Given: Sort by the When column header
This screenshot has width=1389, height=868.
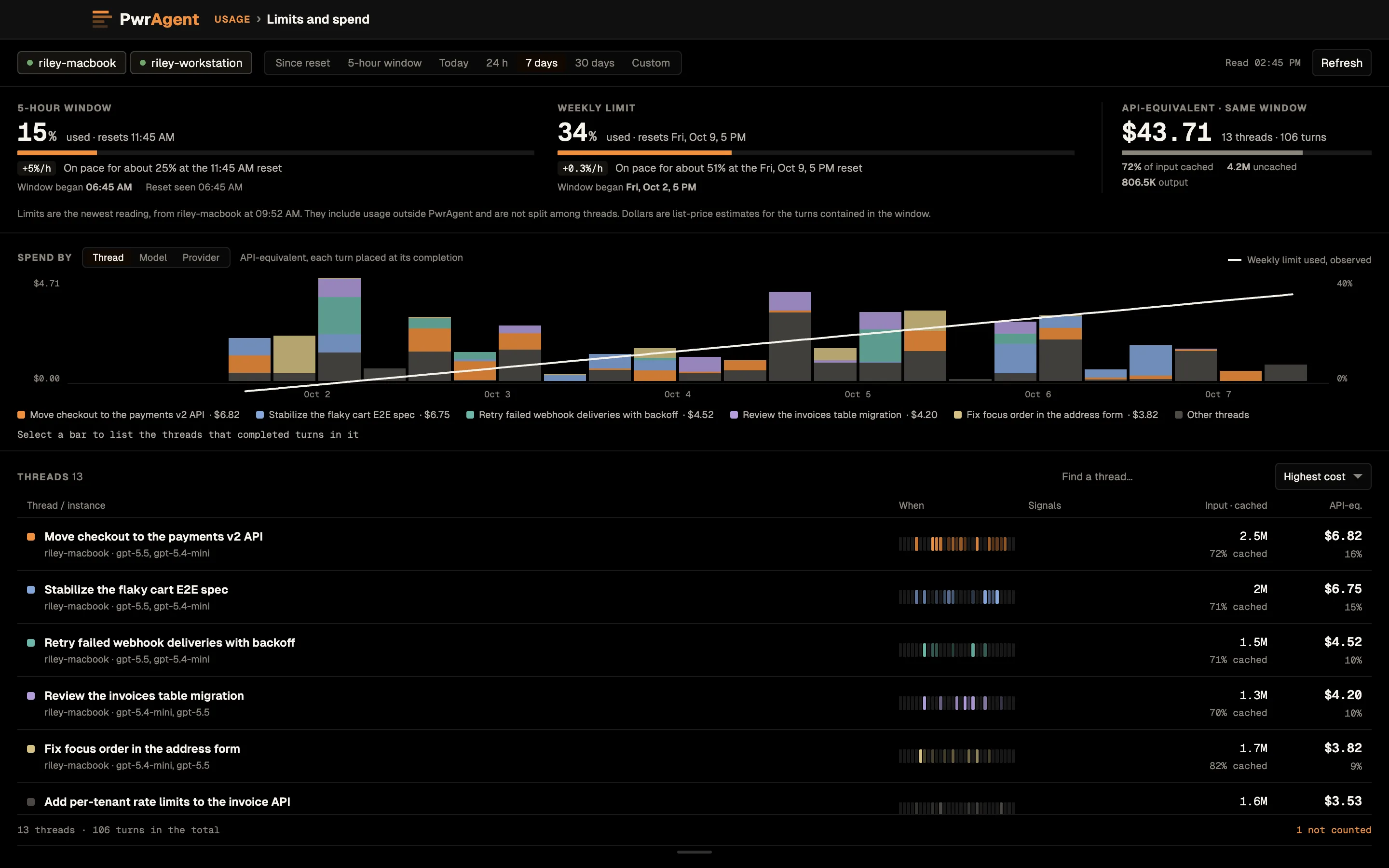Looking at the screenshot, I should 911,506.
